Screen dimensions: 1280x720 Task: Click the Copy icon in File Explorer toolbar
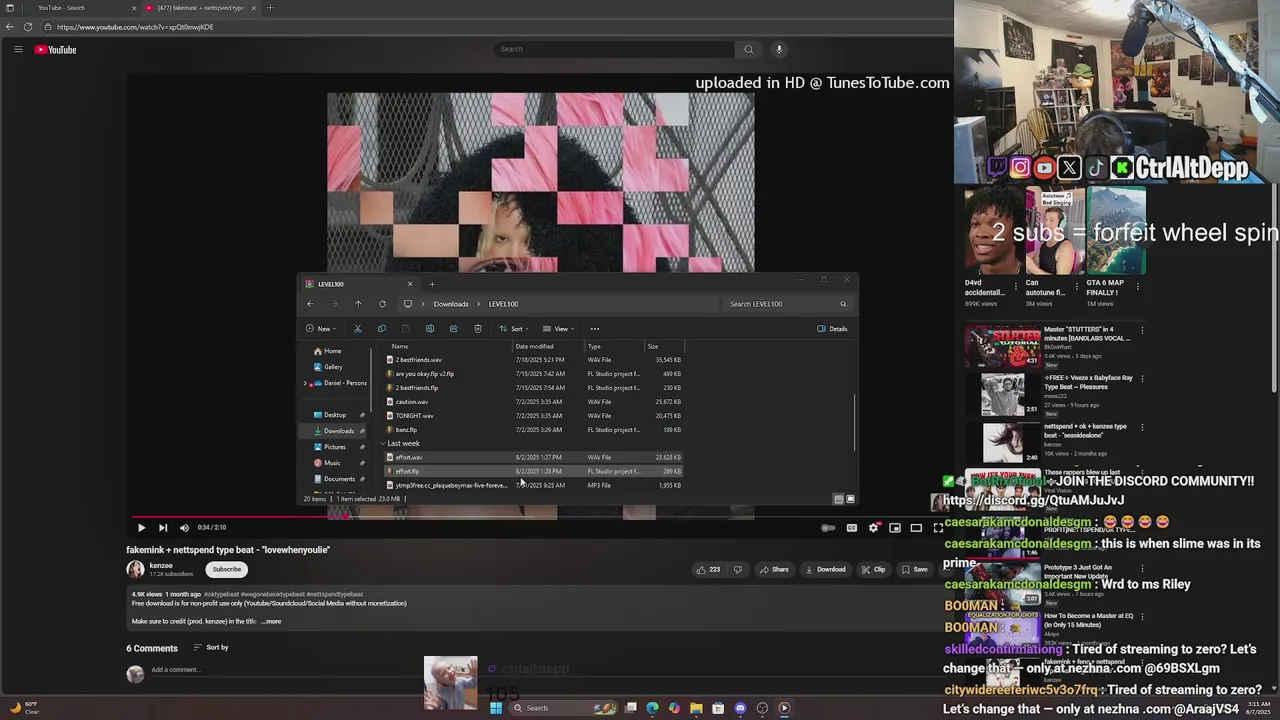coord(381,329)
